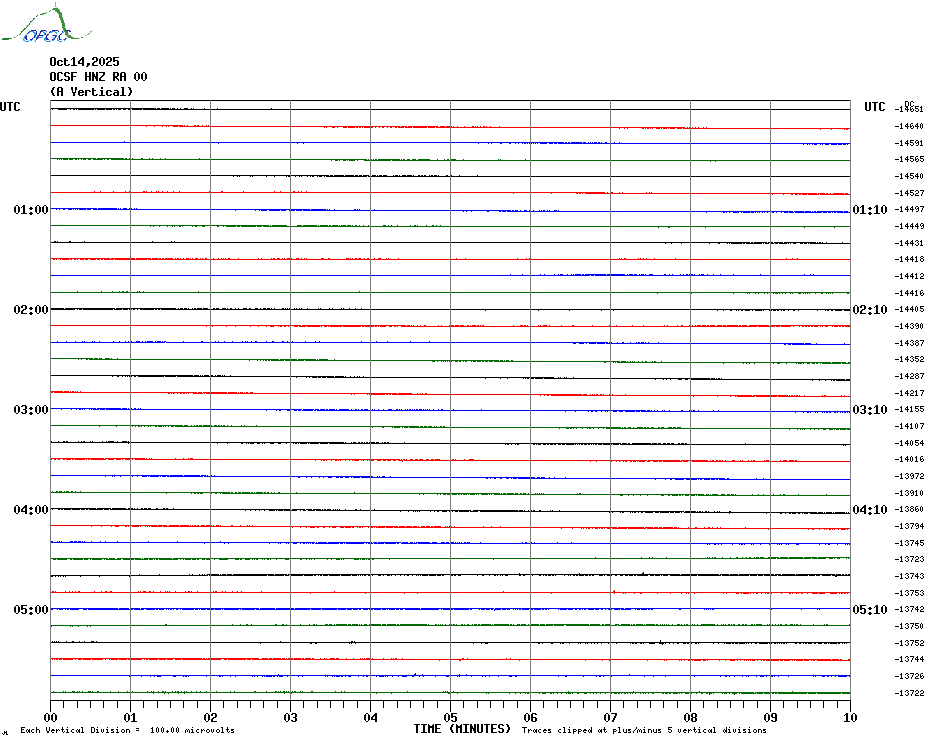The height and width of the screenshot is (744, 930).
Task: Click the -14651 offset value at top right
Action: 910,109
